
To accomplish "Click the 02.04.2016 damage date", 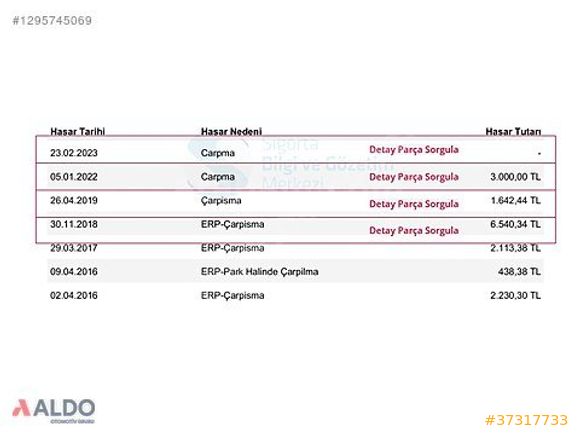I will point(74,296).
